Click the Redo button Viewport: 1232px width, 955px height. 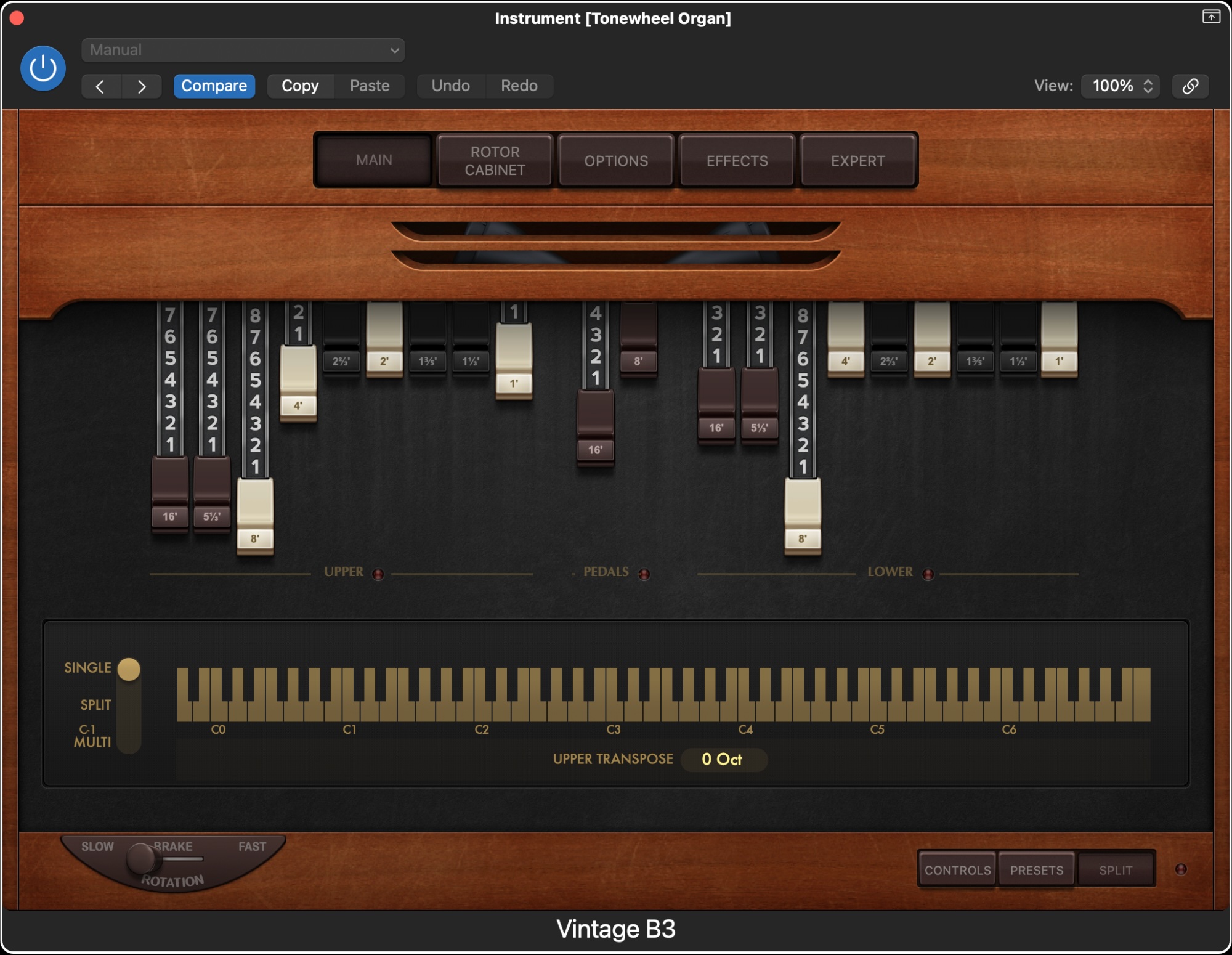click(x=519, y=86)
